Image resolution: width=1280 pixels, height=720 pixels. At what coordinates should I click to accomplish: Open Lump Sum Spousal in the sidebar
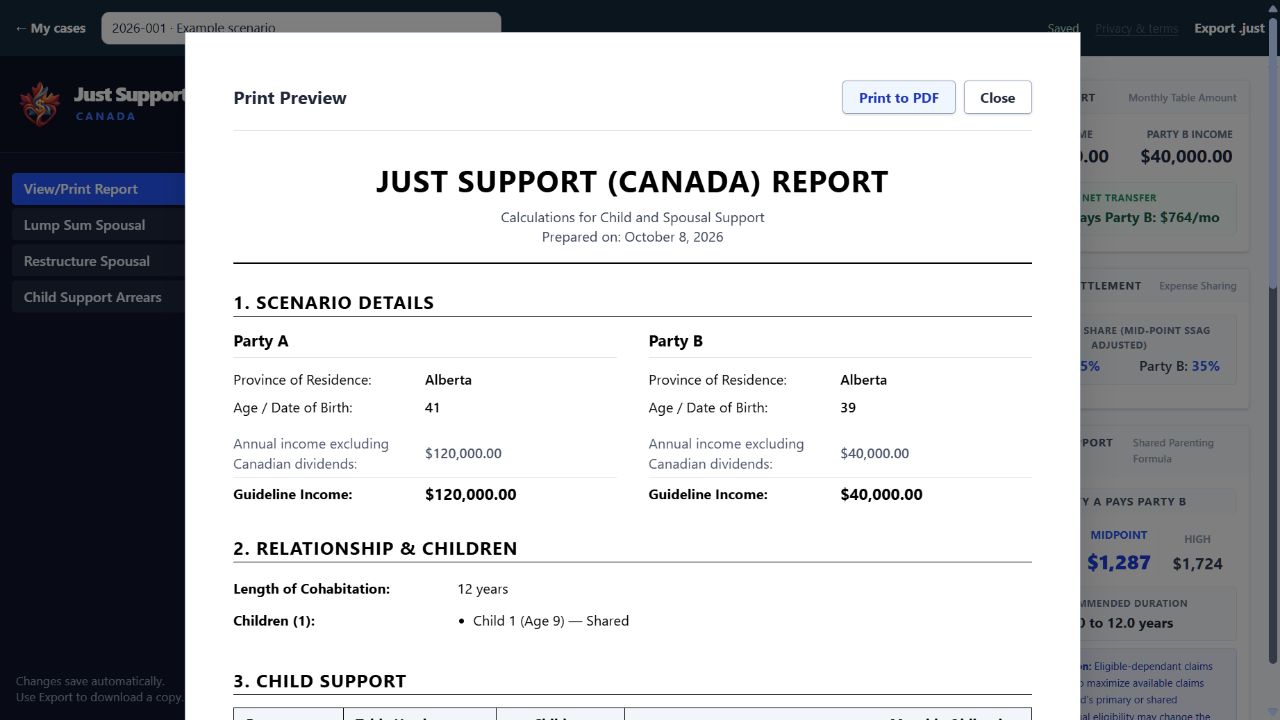(98, 225)
